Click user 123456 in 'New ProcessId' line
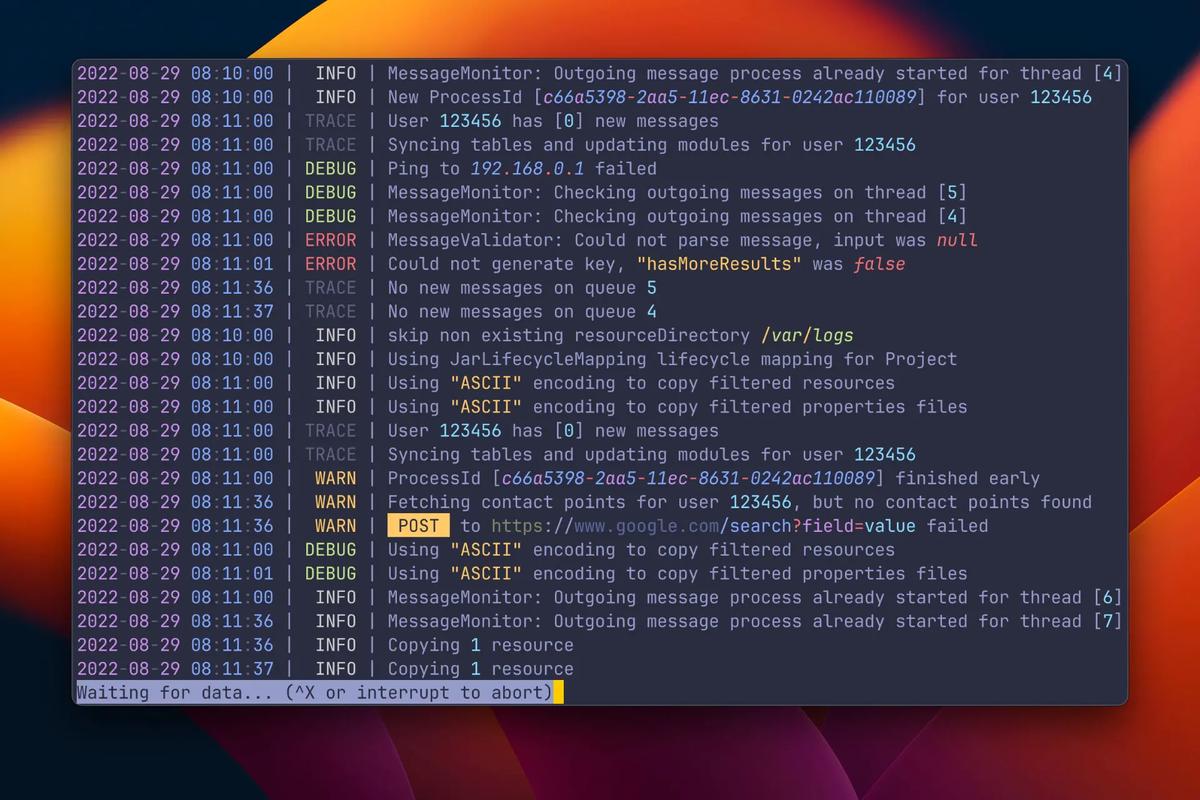The width and height of the screenshot is (1200, 800). pyautogui.click(x=1061, y=97)
